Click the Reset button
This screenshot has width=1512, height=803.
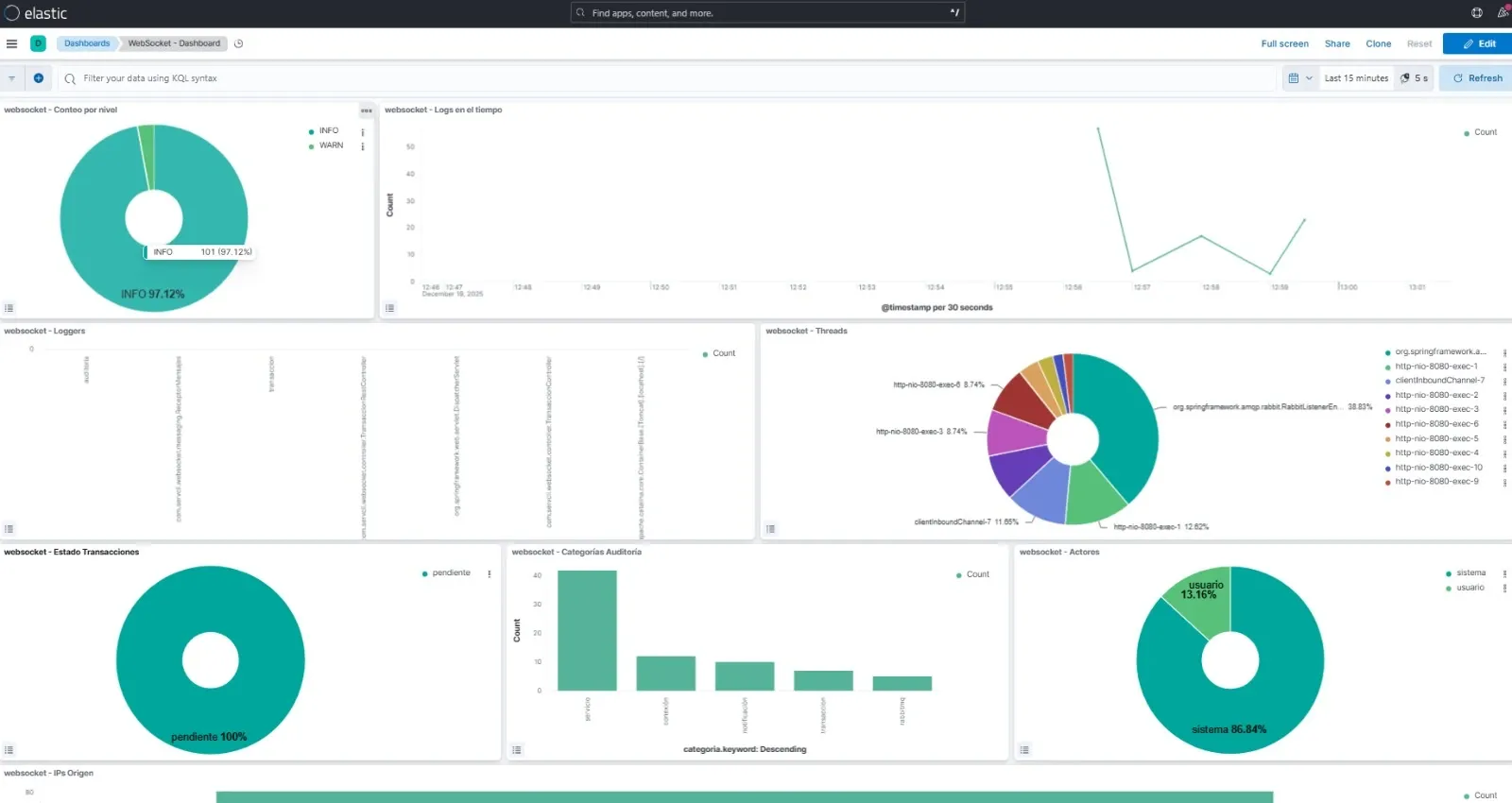tap(1418, 43)
